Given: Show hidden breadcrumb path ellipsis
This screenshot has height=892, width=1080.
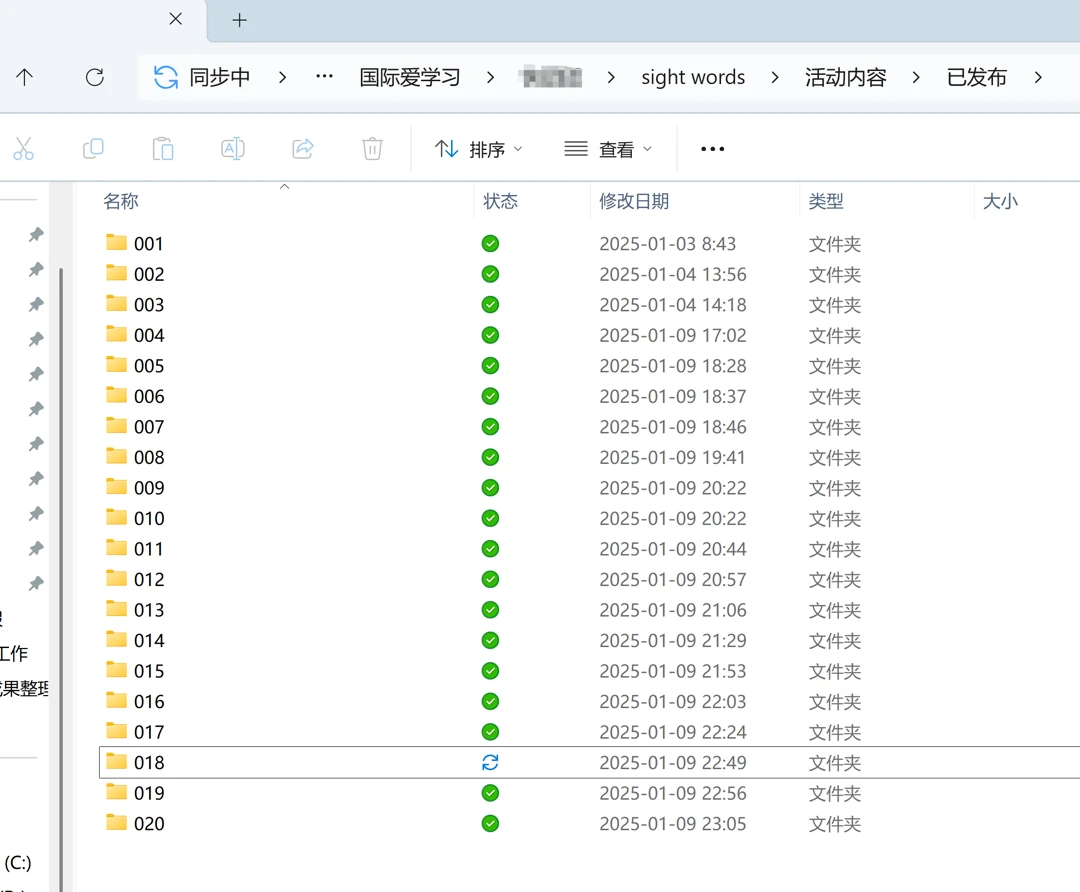Looking at the screenshot, I should pyautogui.click(x=324, y=76).
